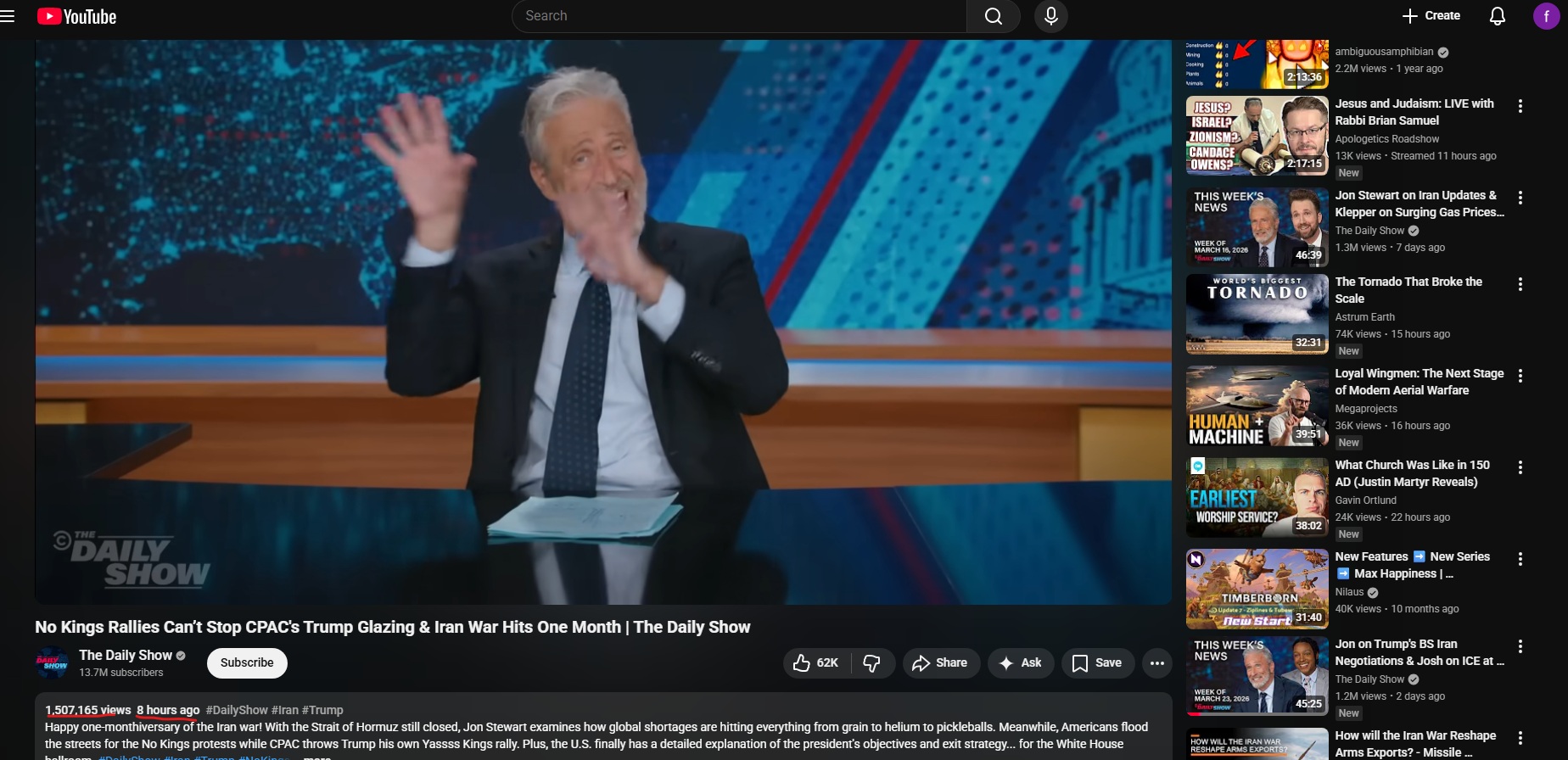The width and height of the screenshot is (1568, 760).
Task: Click the Ask button
Action: [1021, 663]
